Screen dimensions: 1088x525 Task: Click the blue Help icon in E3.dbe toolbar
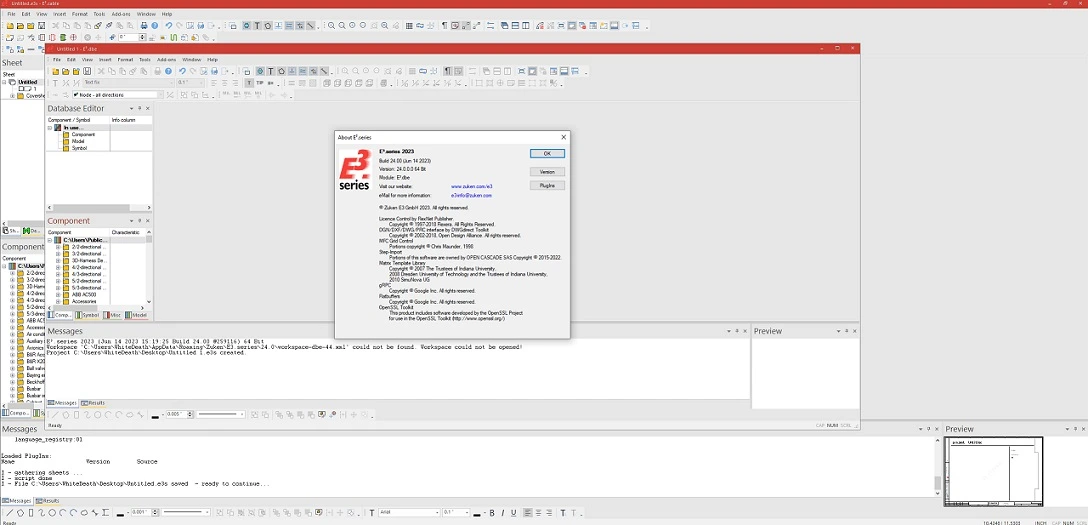pos(168,71)
